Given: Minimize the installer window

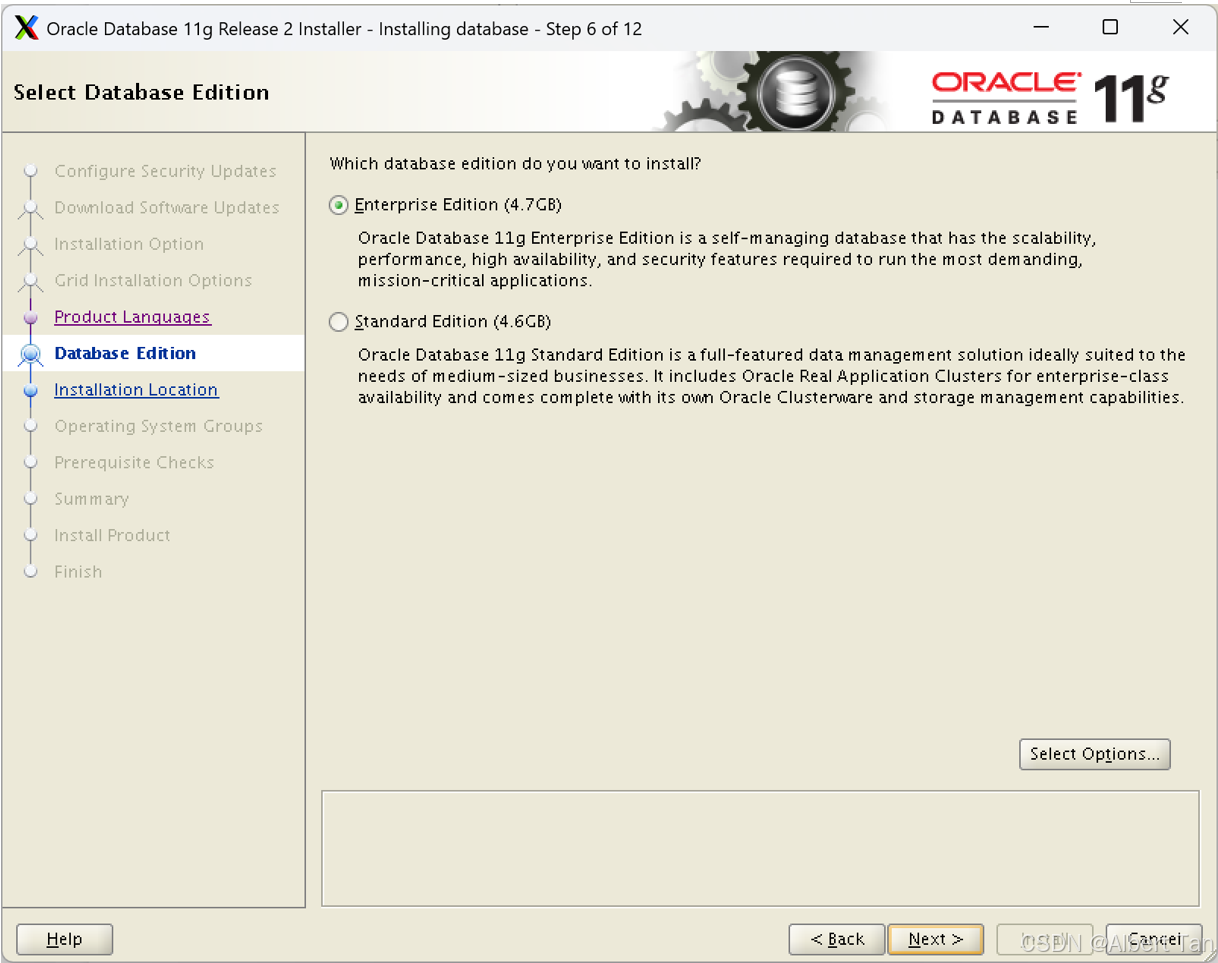Looking at the screenshot, I should [x=1039, y=28].
